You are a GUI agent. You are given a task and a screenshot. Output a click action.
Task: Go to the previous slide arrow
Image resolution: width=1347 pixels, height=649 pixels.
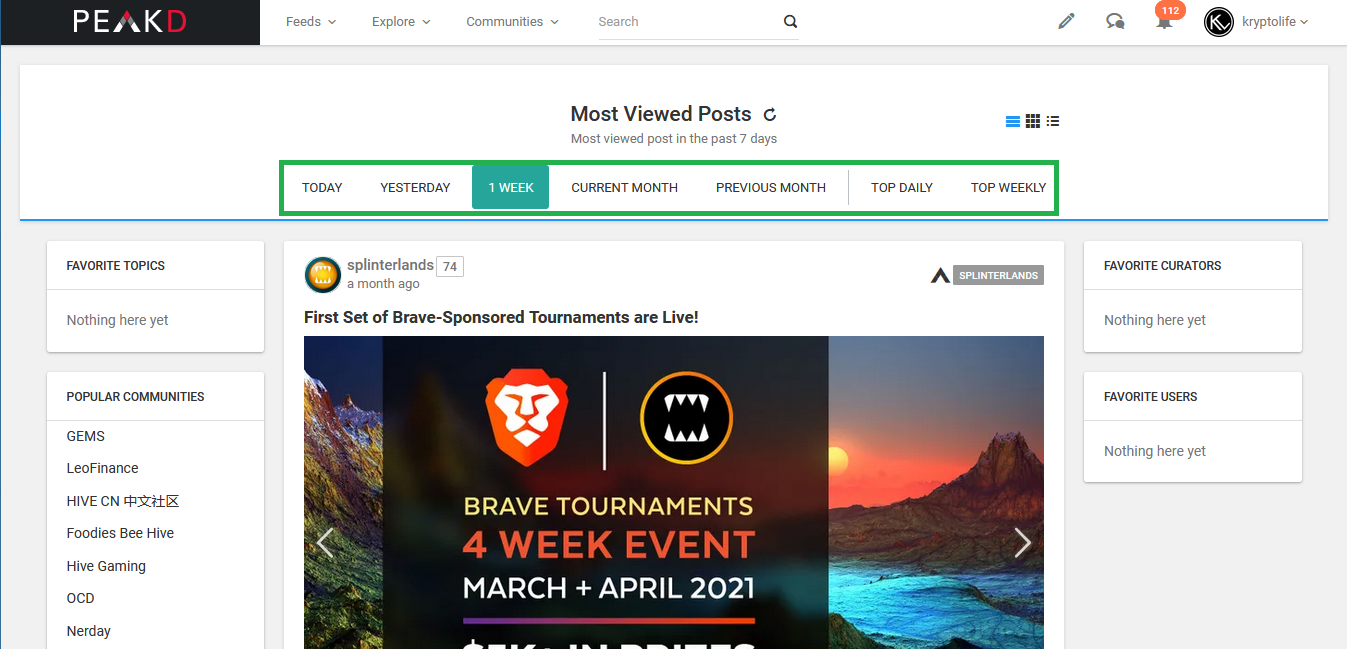coord(325,542)
